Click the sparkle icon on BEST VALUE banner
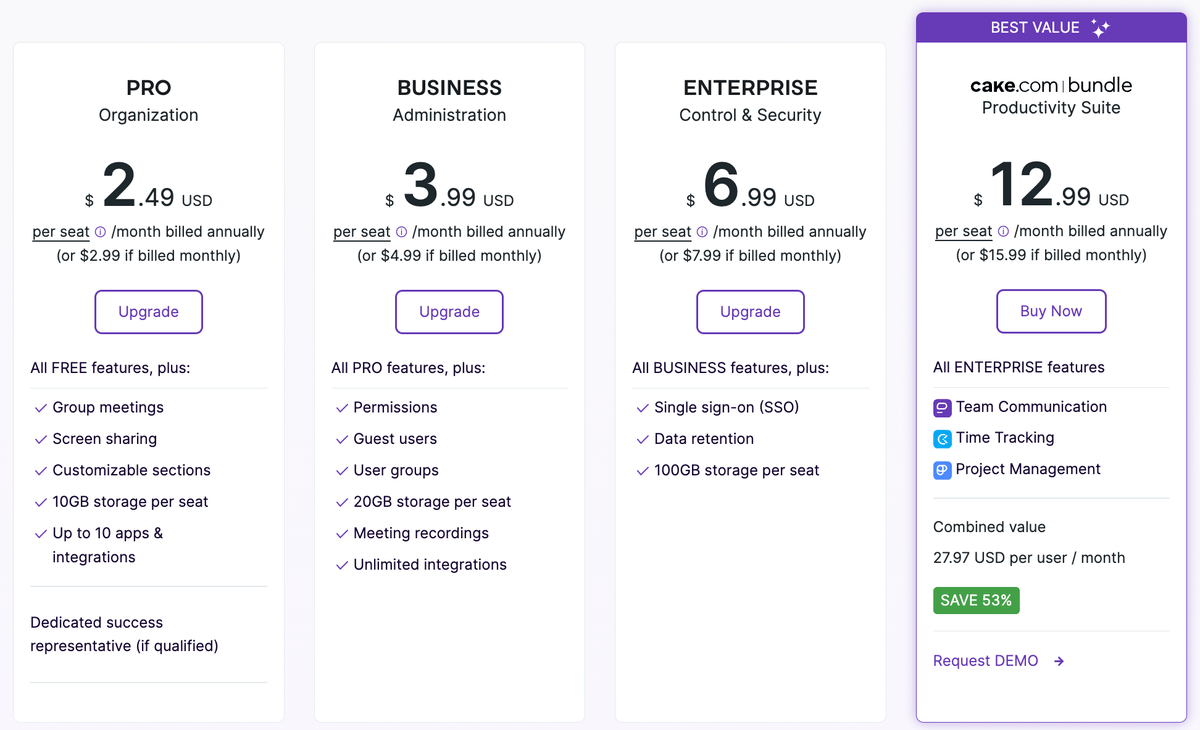Screen dimensions: 1200x730 1098,27
